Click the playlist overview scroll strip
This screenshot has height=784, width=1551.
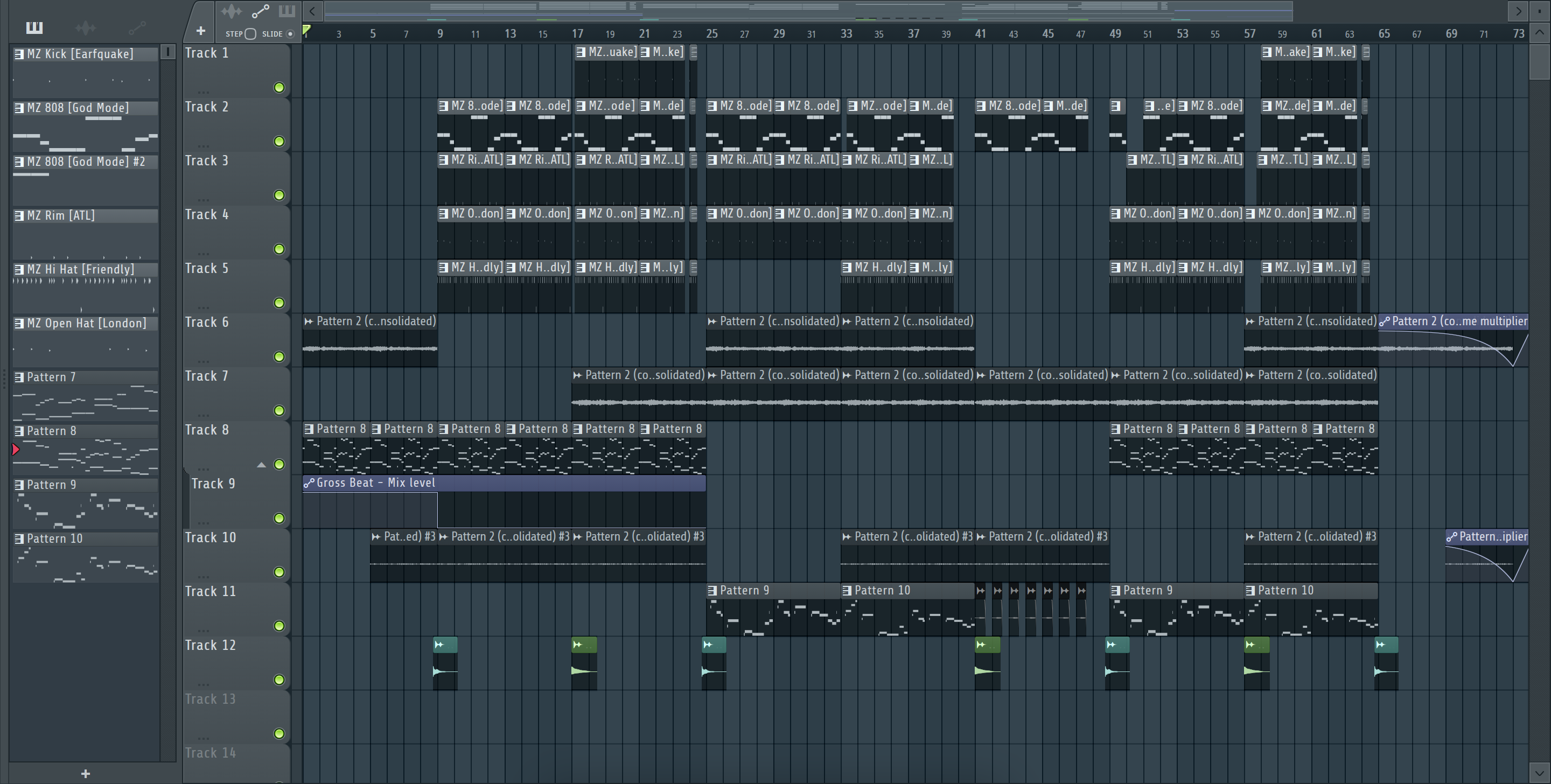[x=808, y=11]
